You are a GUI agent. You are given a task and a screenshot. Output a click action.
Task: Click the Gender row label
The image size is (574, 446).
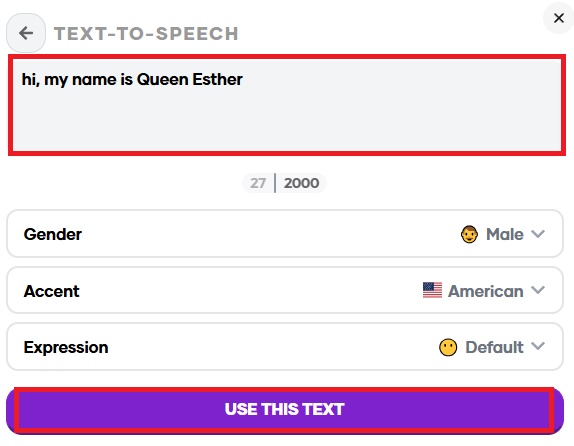click(53, 235)
